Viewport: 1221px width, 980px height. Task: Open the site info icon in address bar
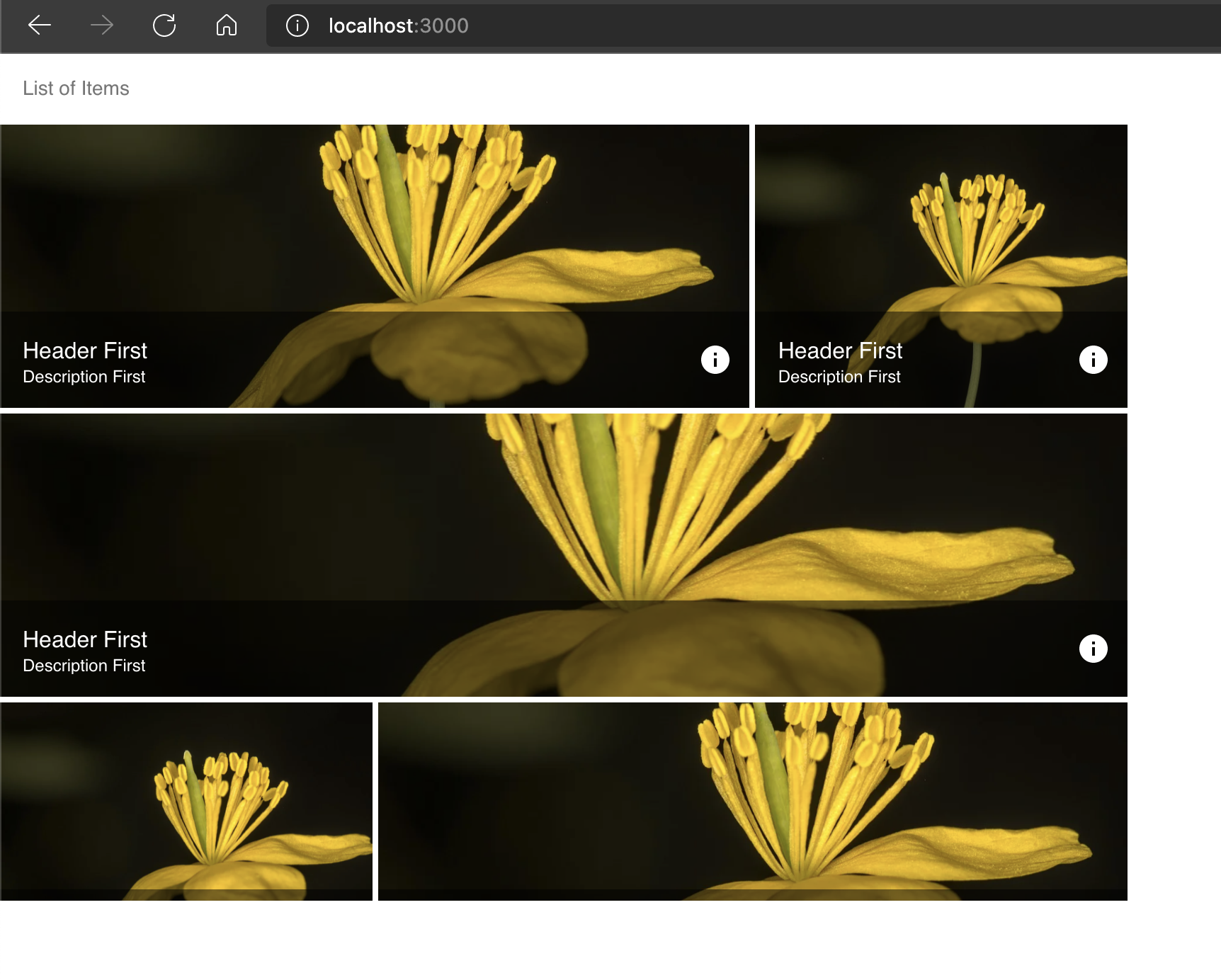click(x=296, y=25)
